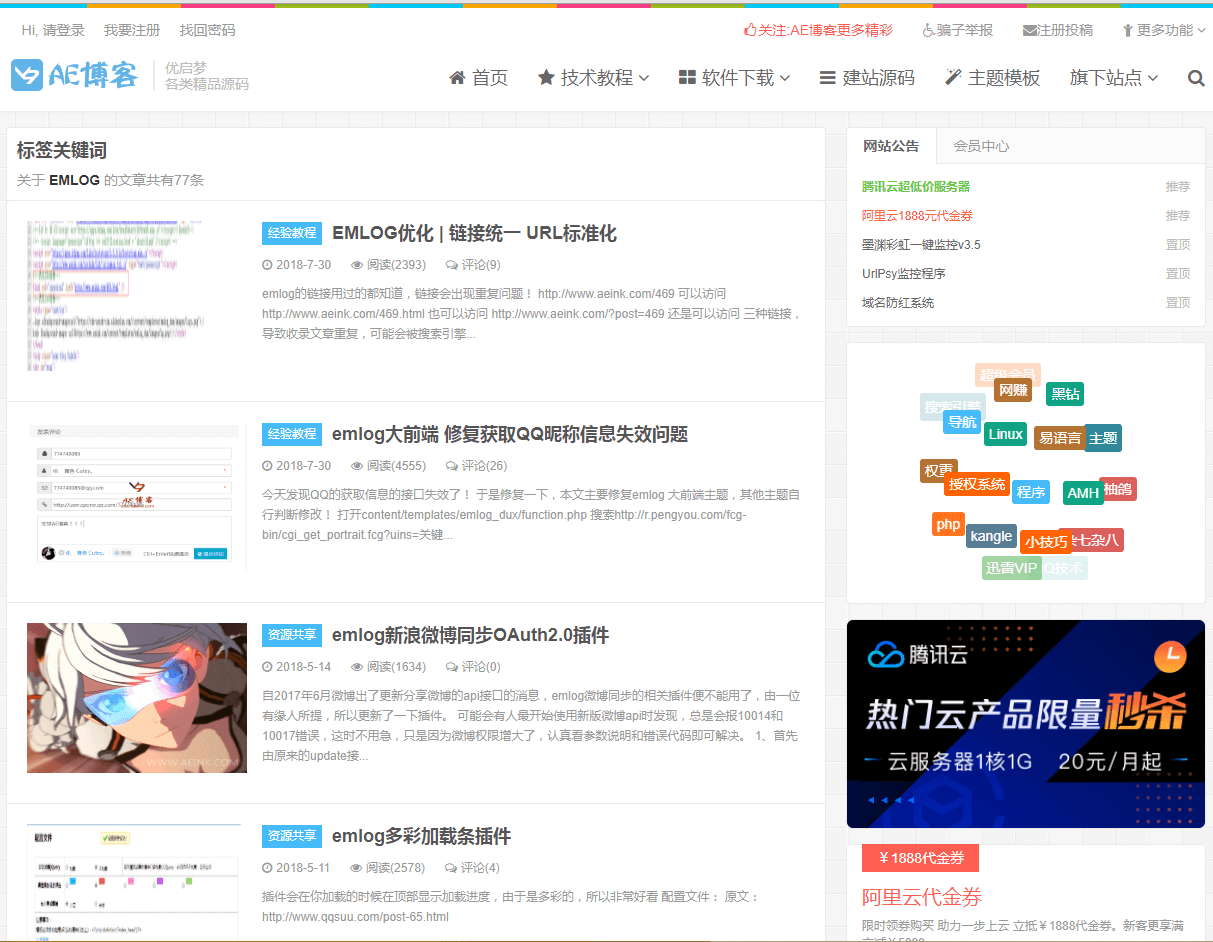
Task: Click the 腾讯云超低价服务器 link
Action: 917,186
